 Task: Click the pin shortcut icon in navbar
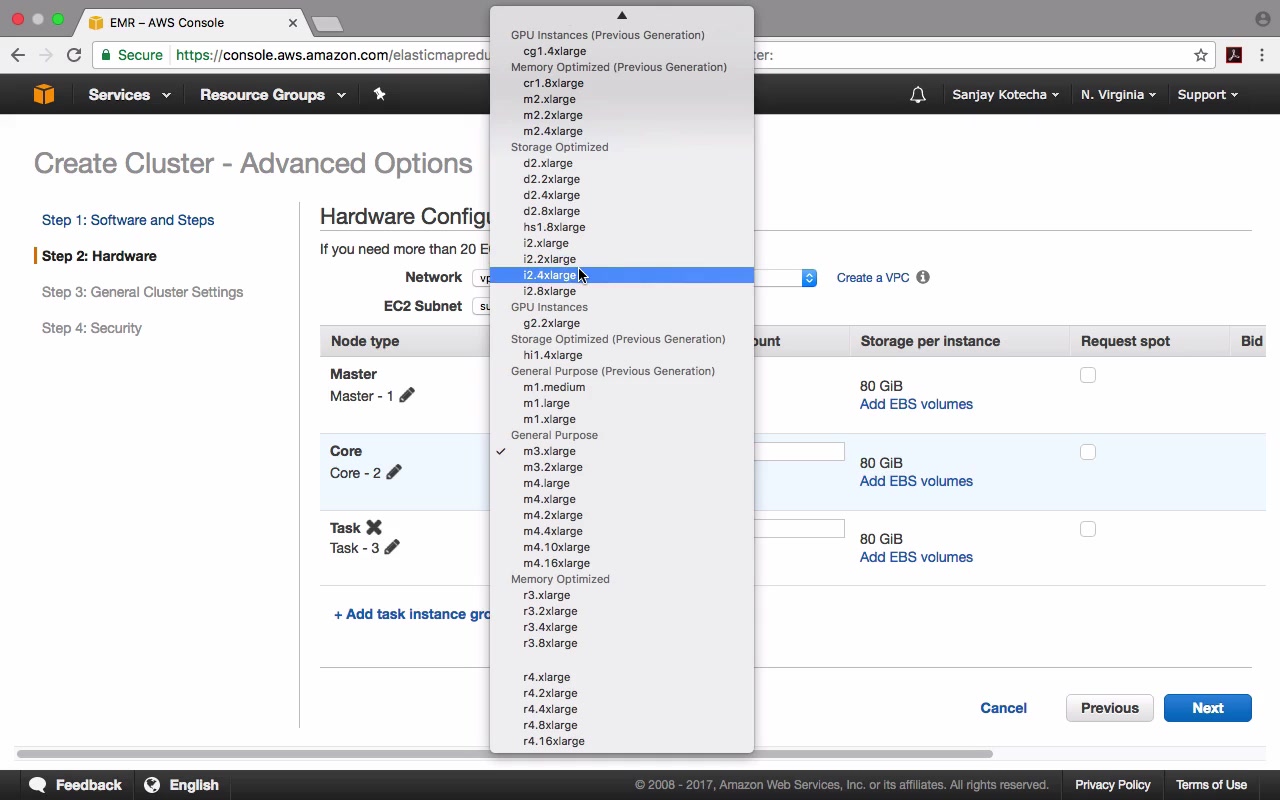(379, 94)
